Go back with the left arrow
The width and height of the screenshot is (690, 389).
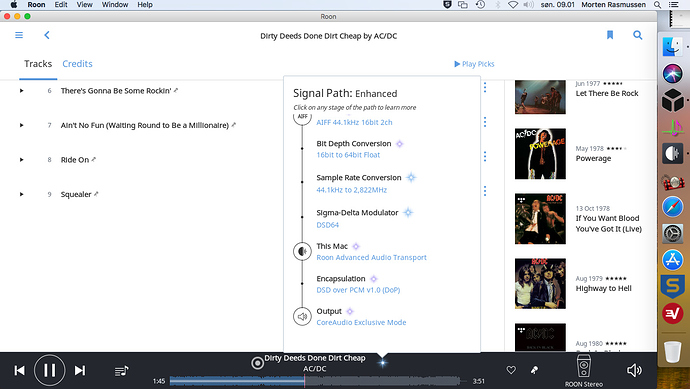pyautogui.click(x=47, y=35)
